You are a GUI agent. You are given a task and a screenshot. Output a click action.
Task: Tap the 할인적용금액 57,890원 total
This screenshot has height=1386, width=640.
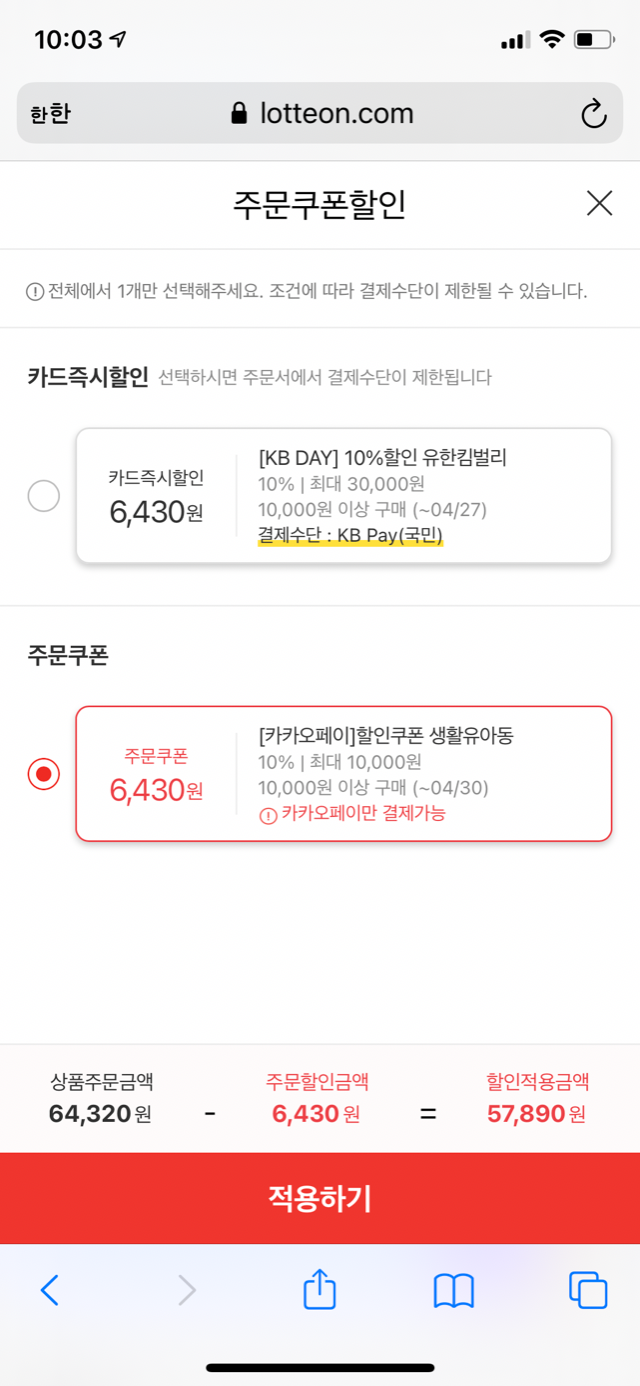coord(537,1098)
